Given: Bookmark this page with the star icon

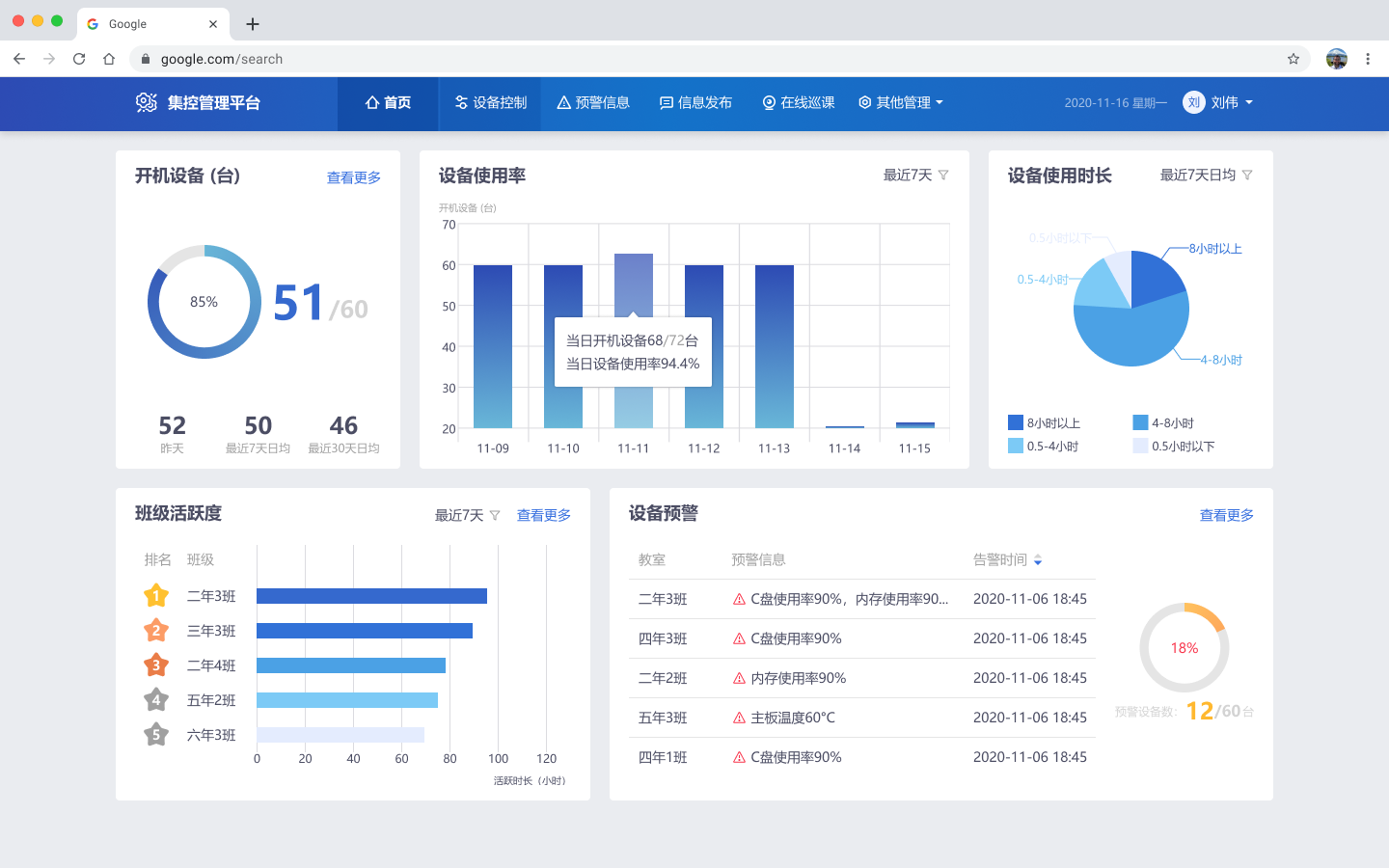Looking at the screenshot, I should [1294, 59].
